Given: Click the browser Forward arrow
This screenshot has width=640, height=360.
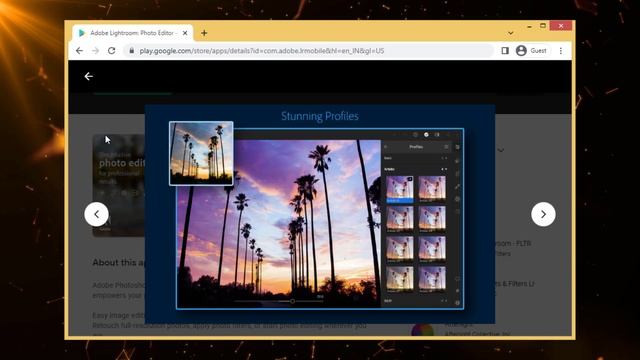Looking at the screenshot, I should point(95,51).
